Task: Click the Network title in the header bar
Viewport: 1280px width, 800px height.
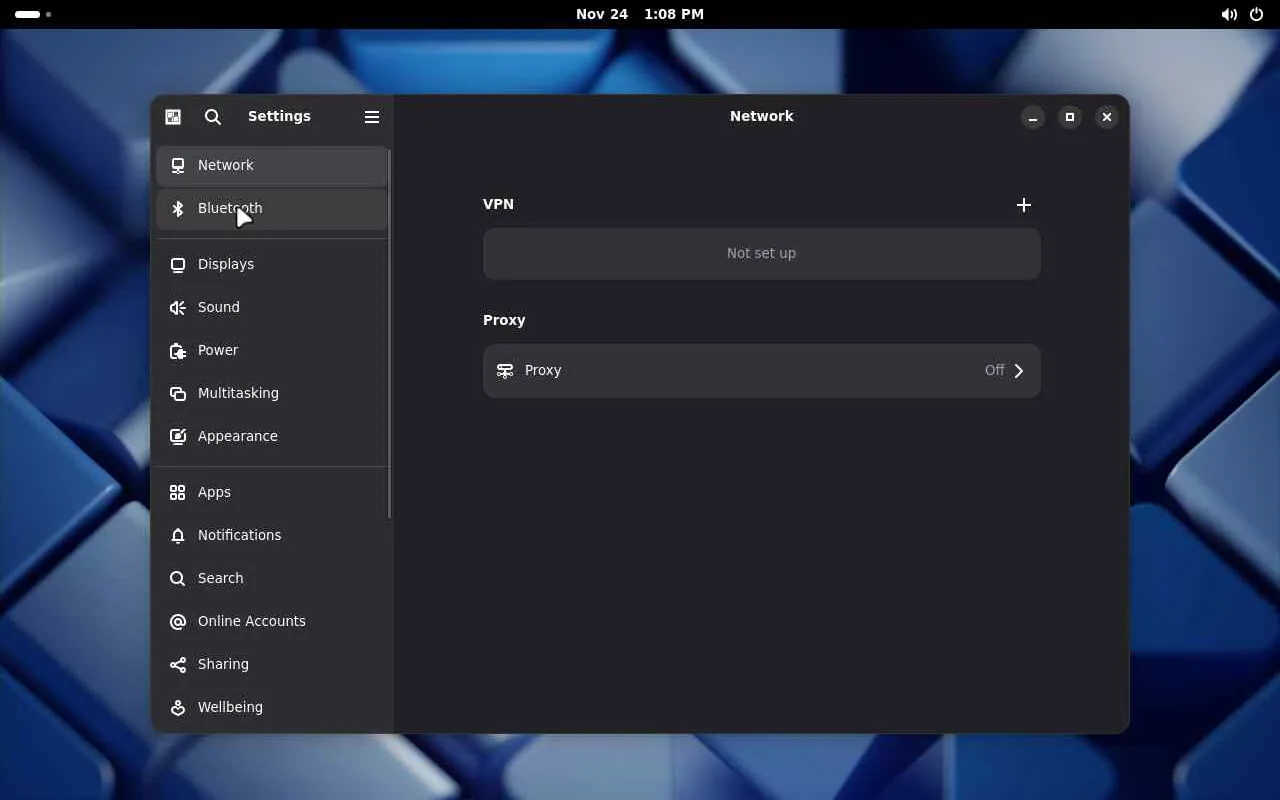Action: click(762, 116)
